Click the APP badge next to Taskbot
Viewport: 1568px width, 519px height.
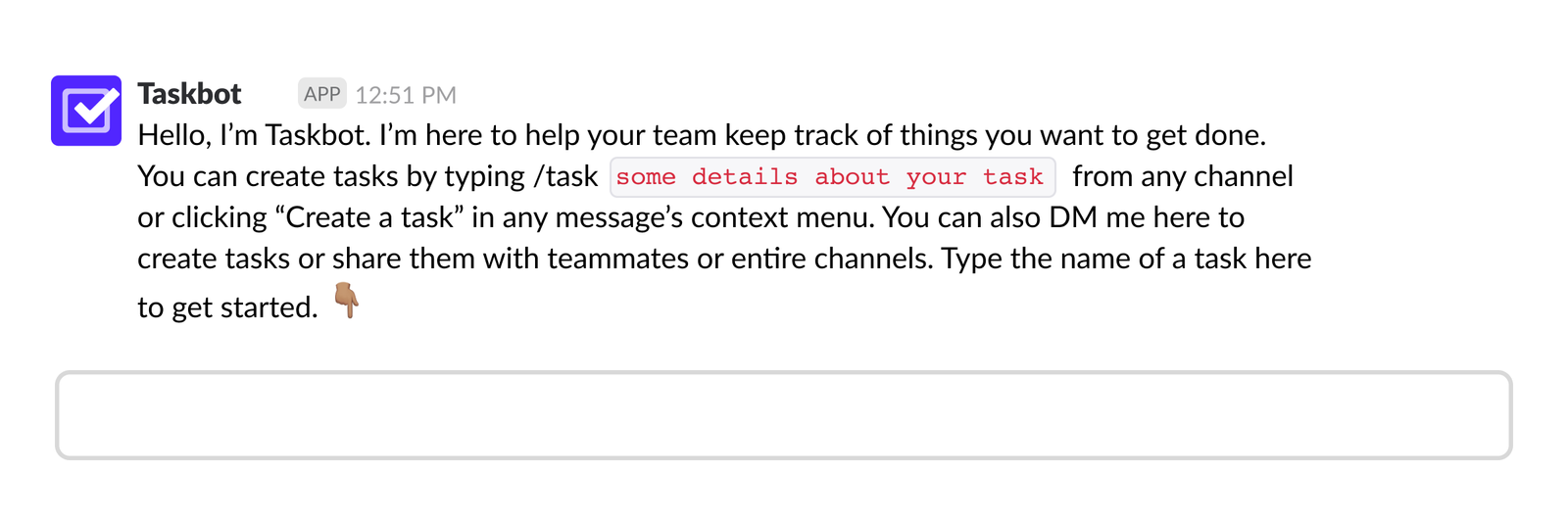pos(321,94)
